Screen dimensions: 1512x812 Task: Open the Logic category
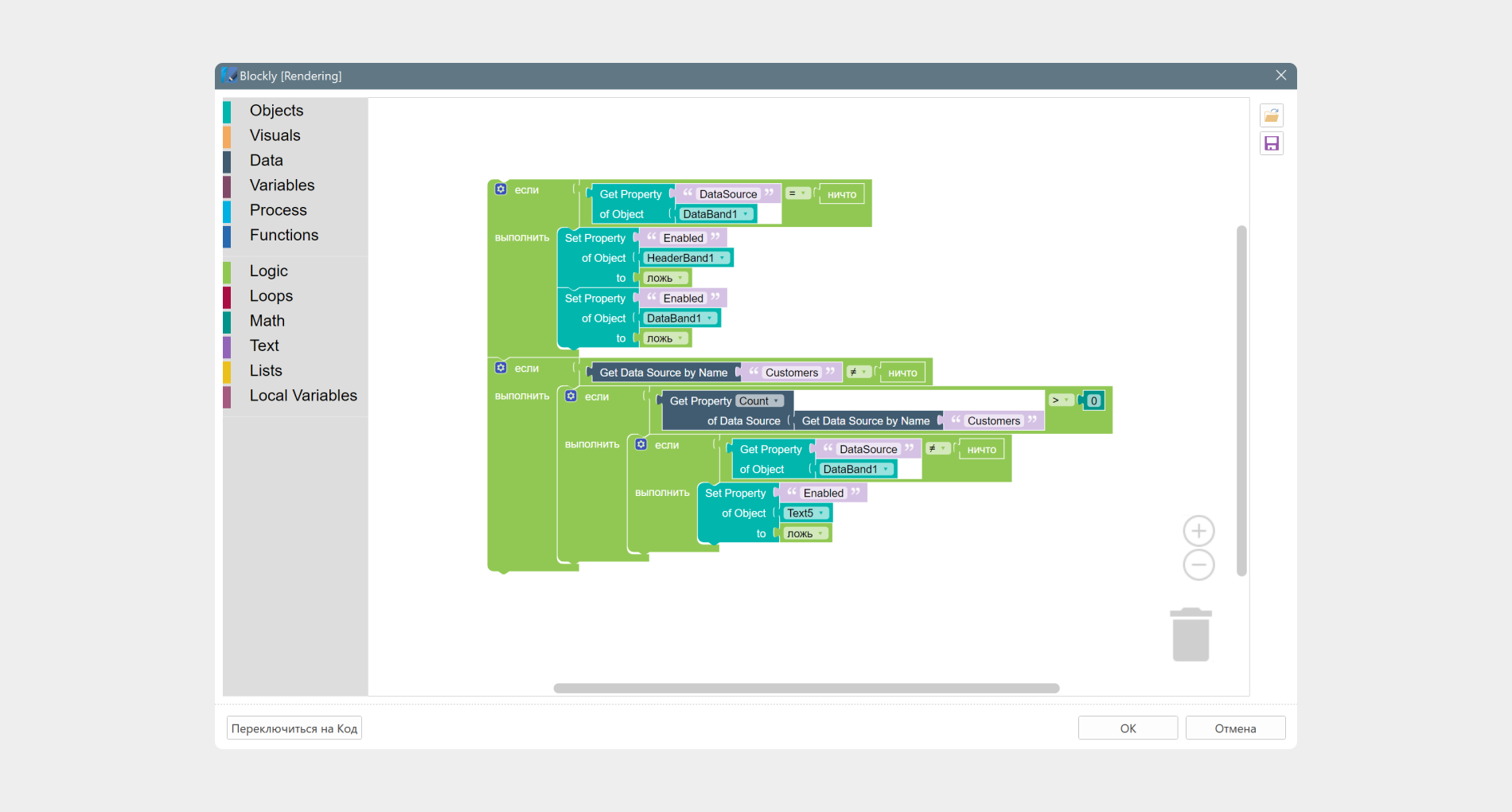[269, 271]
